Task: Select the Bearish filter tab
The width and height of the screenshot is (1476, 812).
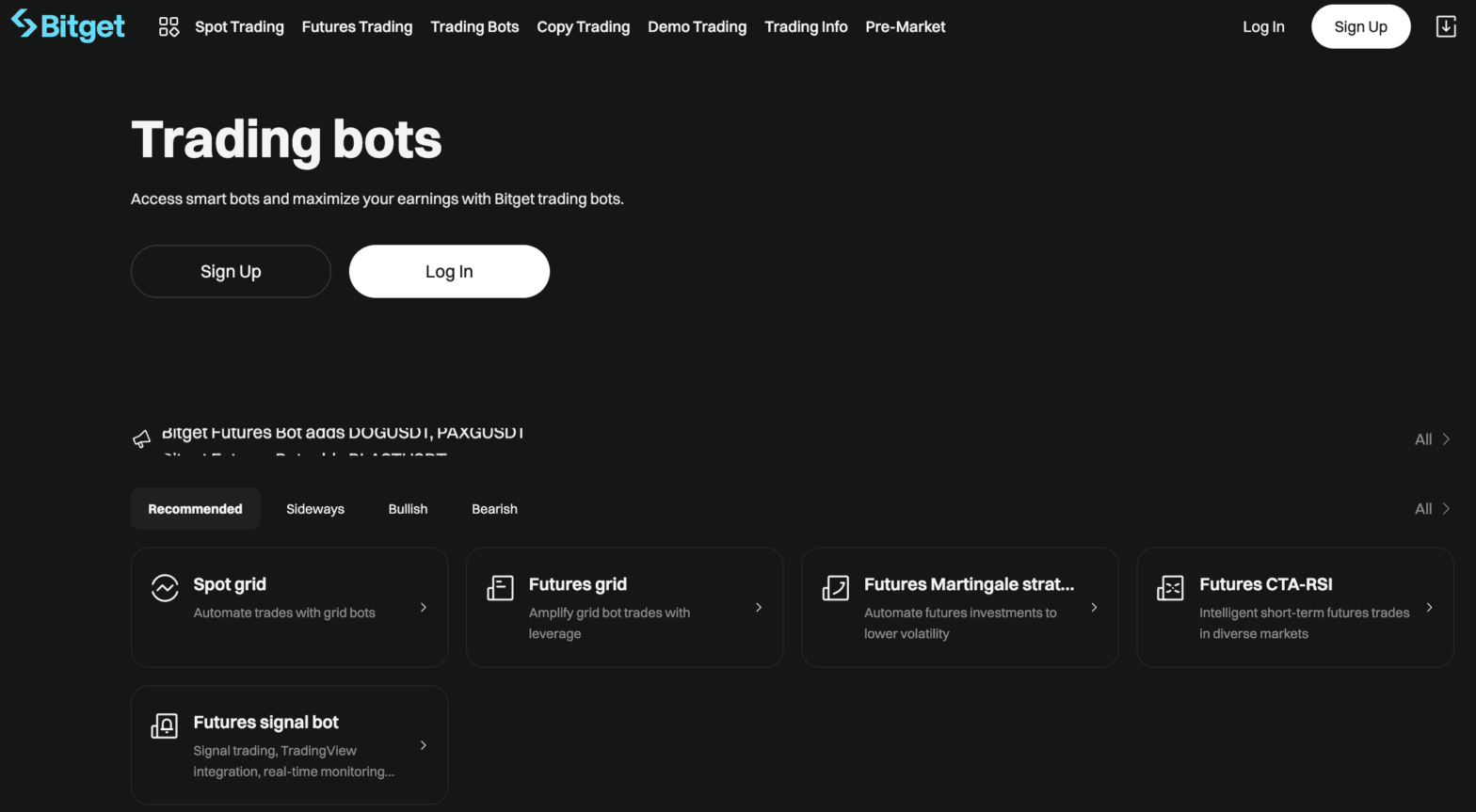Action: click(x=495, y=508)
